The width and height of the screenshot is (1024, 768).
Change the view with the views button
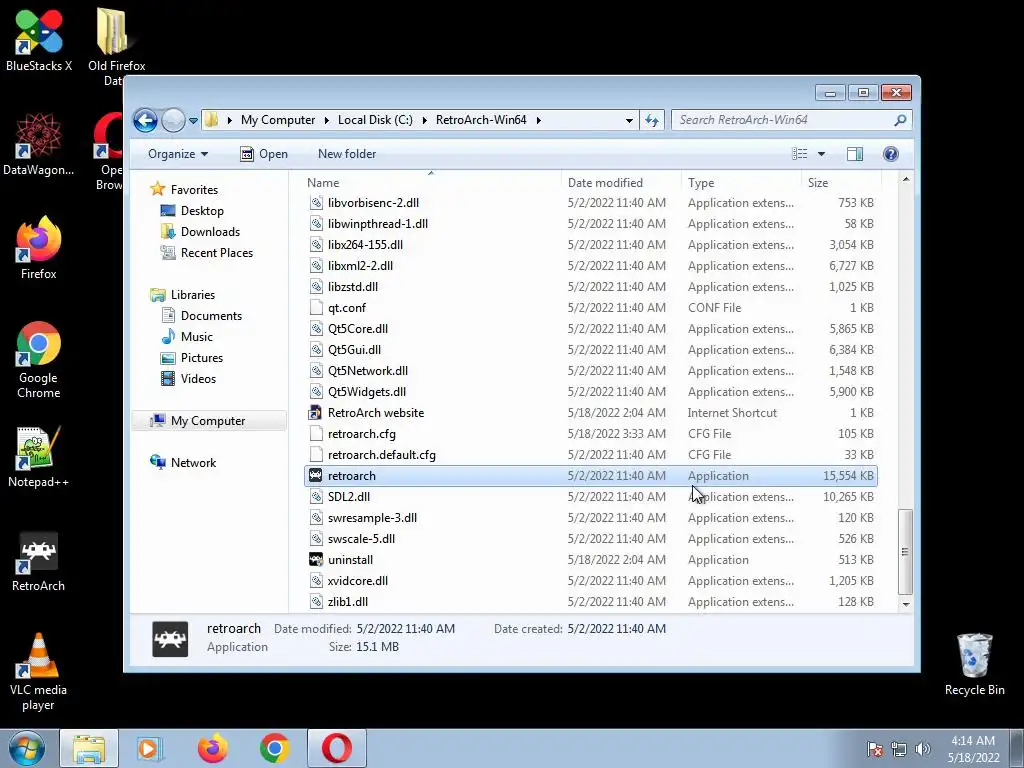point(799,154)
